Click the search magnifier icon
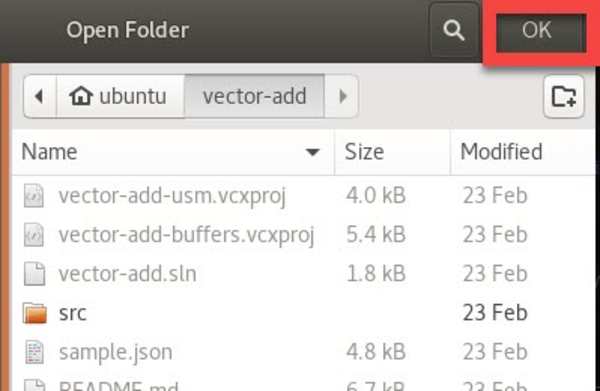The height and width of the screenshot is (391, 600). pos(454,30)
